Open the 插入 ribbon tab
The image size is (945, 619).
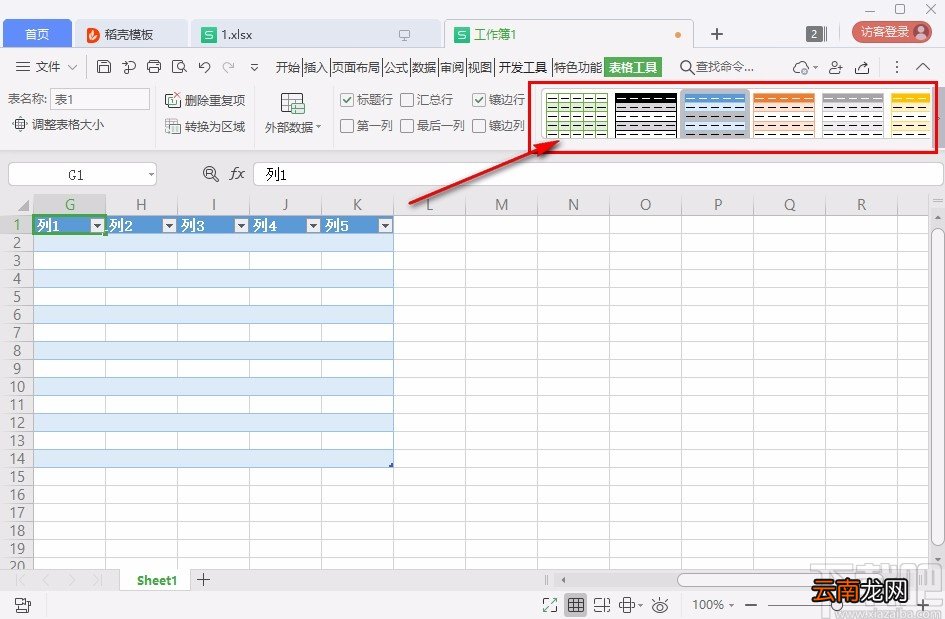coord(315,67)
